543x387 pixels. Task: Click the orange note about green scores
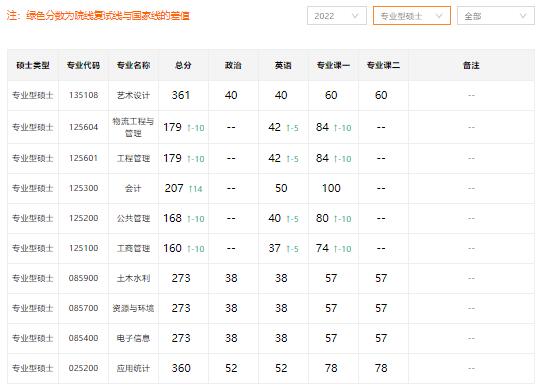pyautogui.click(x=98, y=16)
